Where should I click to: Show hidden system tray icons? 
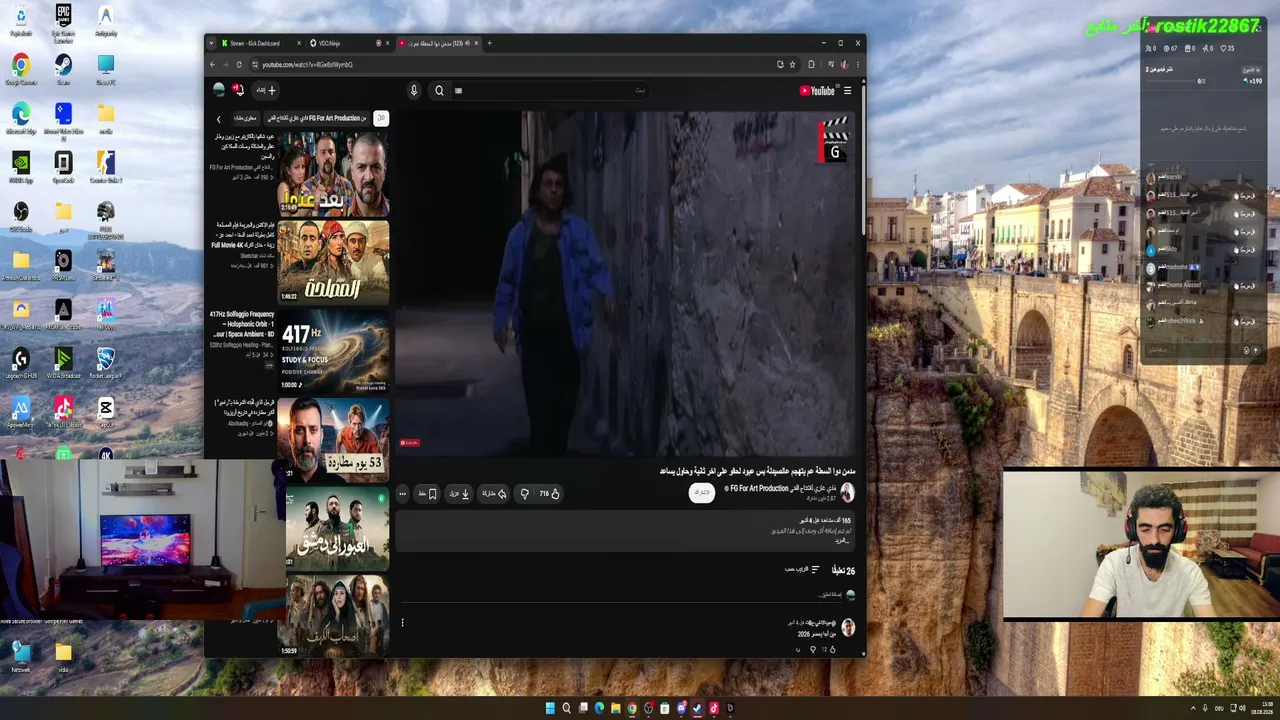point(1193,708)
